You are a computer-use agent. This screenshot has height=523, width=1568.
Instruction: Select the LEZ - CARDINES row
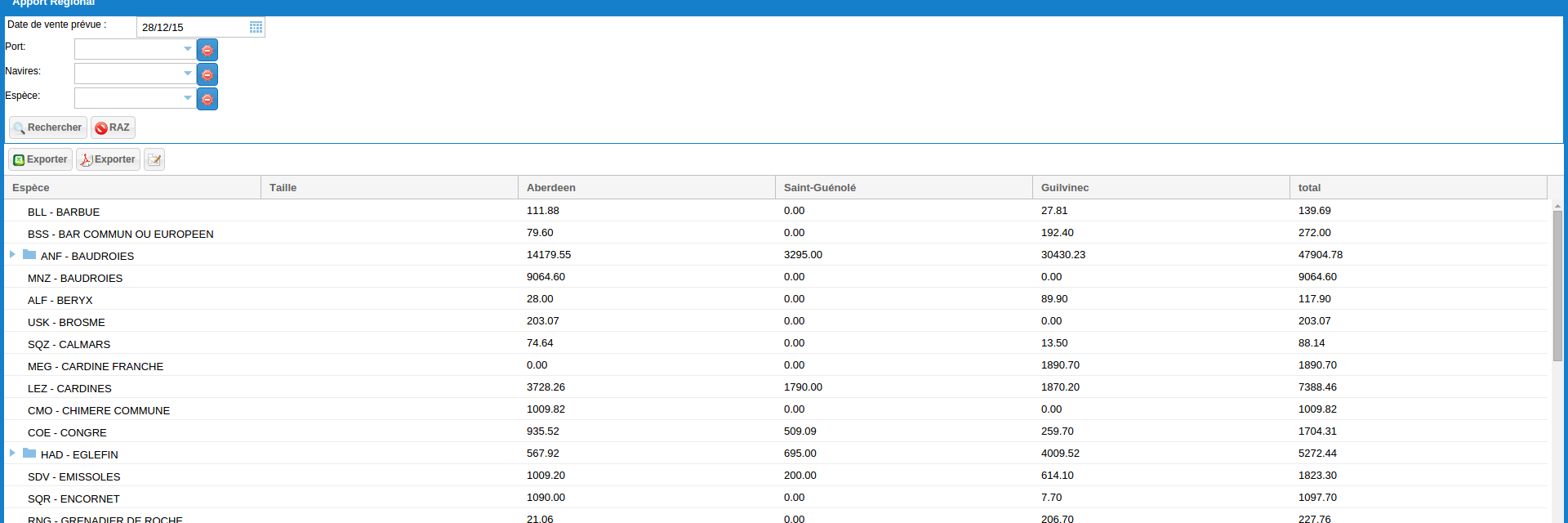[776, 387]
